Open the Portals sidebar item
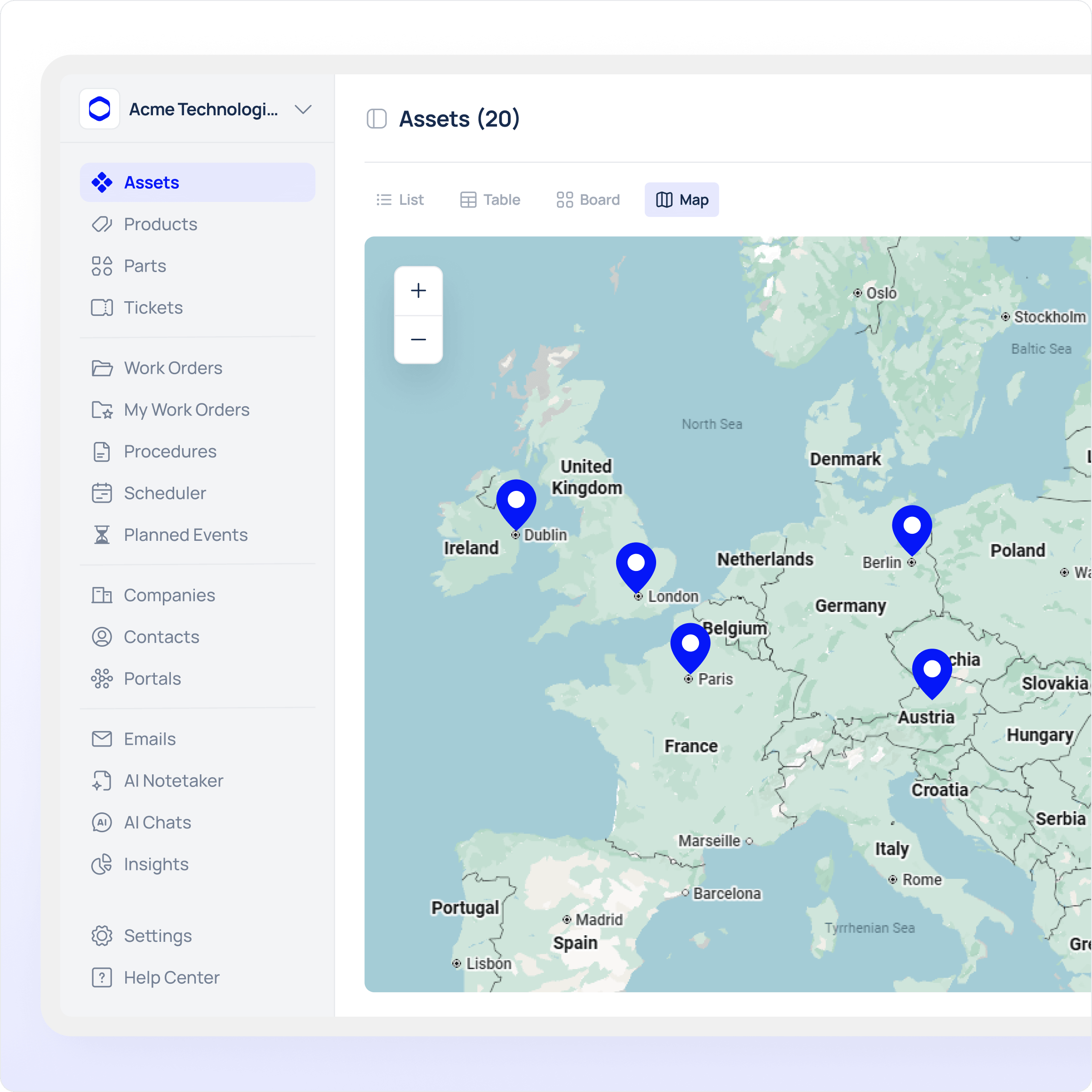 click(x=152, y=678)
